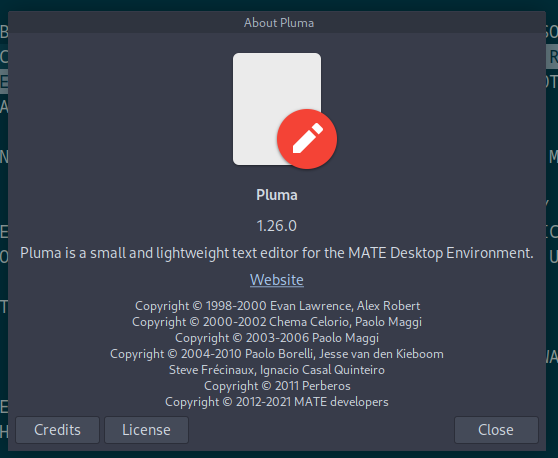Click the 2004-2010 Paolo Borelli copyright line

coord(277,354)
